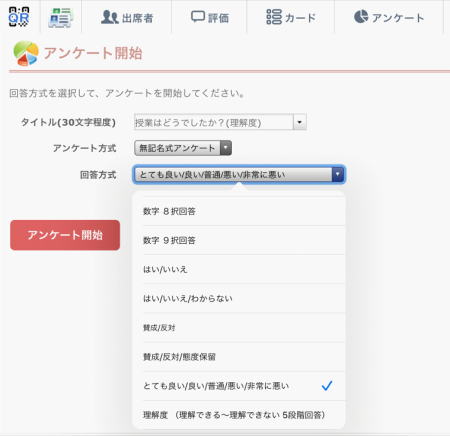Collapse the 回答方式 dropdown arrow
The width and height of the screenshot is (450, 436).
338,174
